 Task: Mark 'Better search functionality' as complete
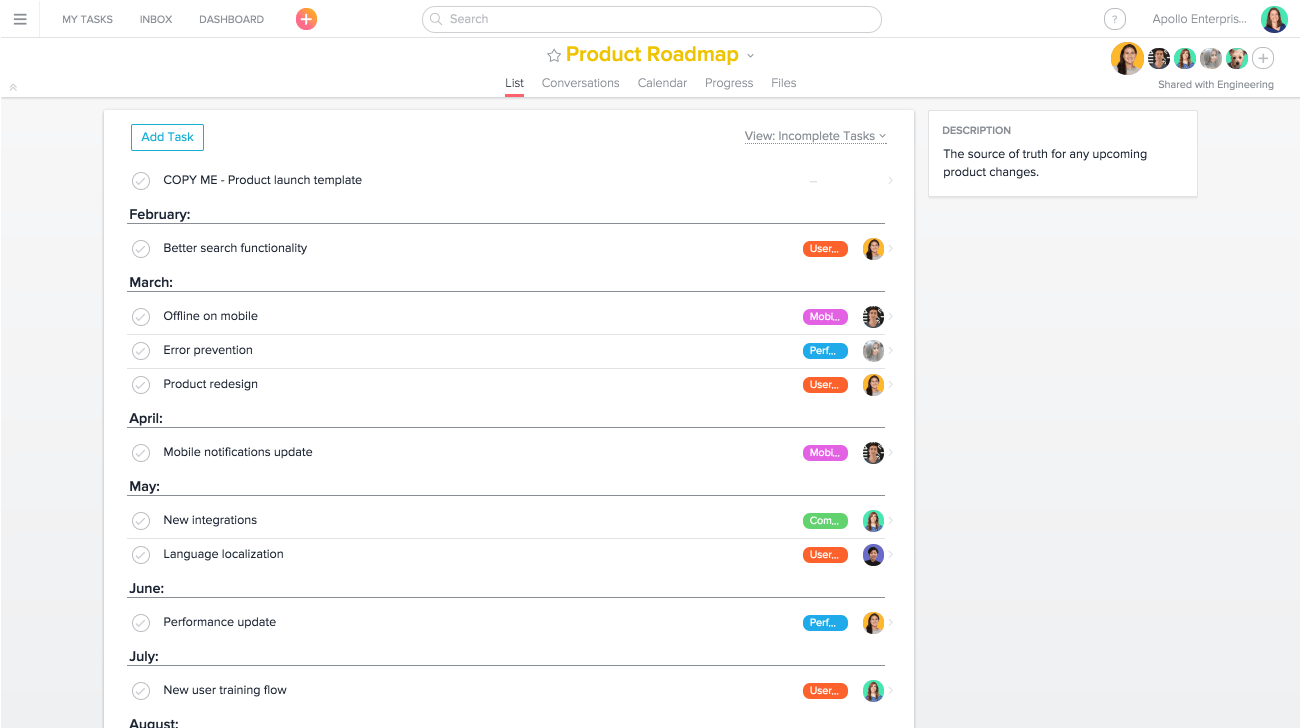tap(140, 248)
